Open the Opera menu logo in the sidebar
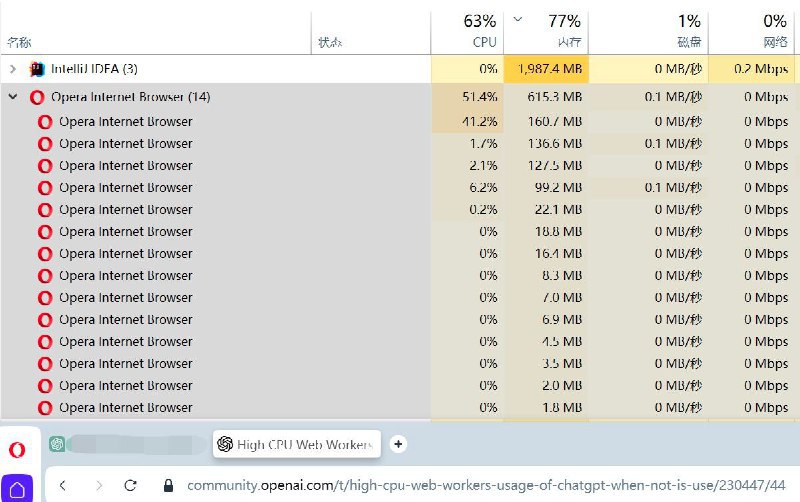 [16, 449]
